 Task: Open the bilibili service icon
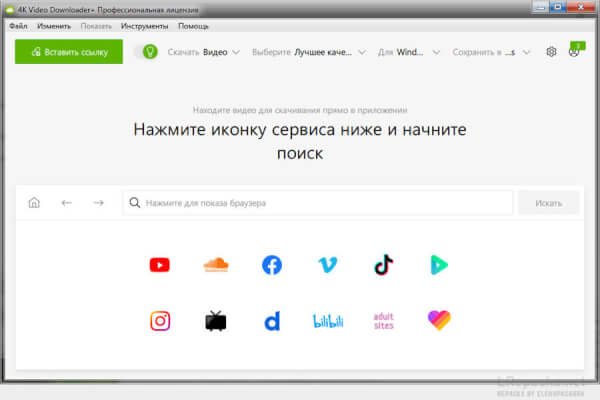[x=328, y=321]
